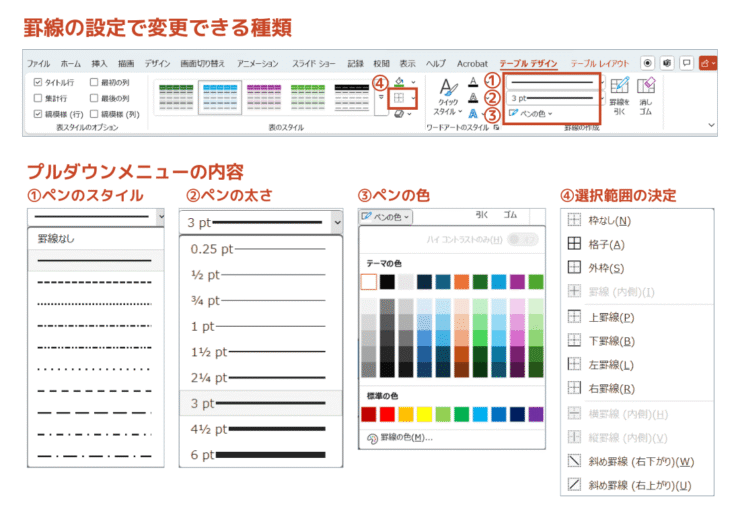Select the 6 pt pen weight

coord(261,454)
